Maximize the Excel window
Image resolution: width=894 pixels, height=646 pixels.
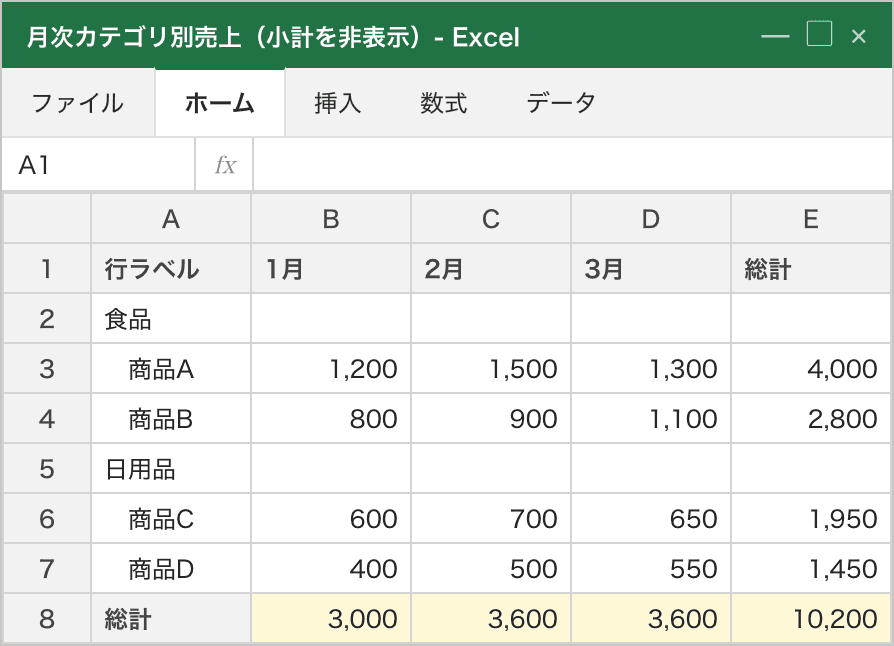[x=819, y=34]
